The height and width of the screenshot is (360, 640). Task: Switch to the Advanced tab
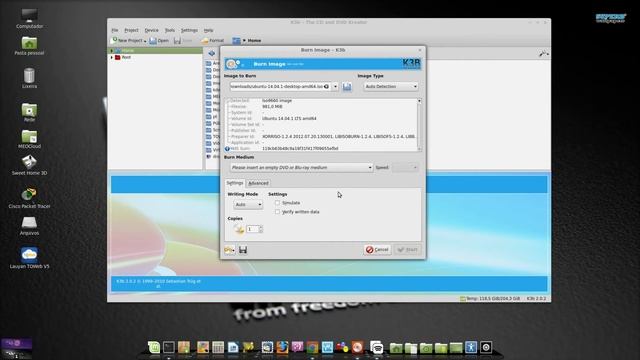point(258,183)
